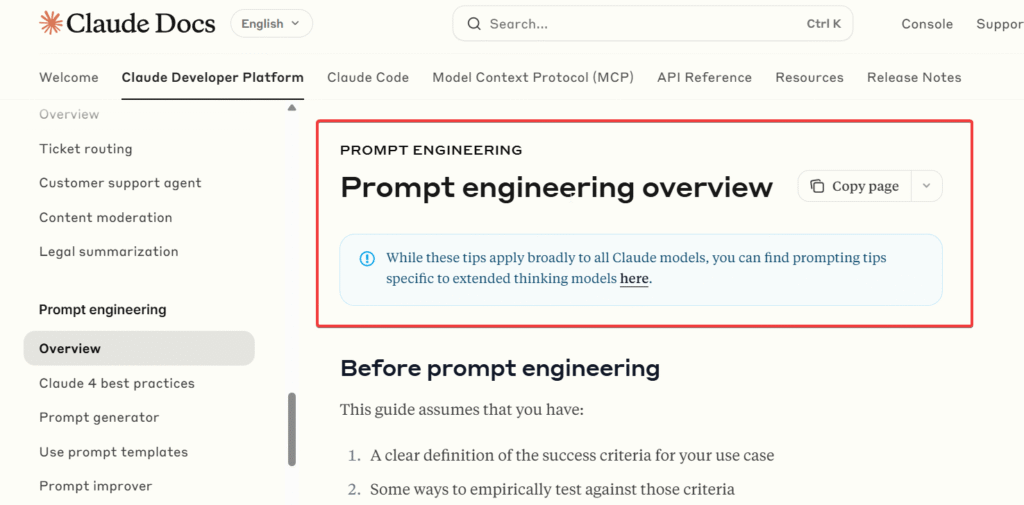Click the sidebar vertical scrollbar thumb
The height and width of the screenshot is (505, 1024).
pyautogui.click(x=292, y=428)
